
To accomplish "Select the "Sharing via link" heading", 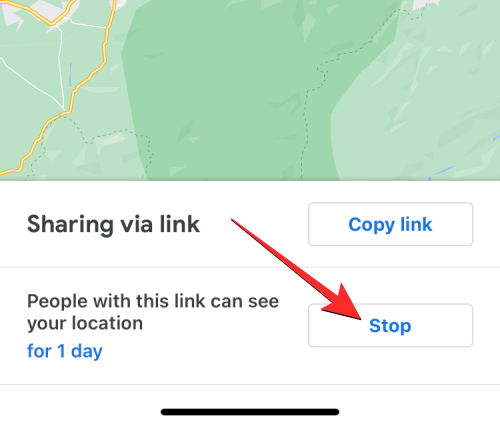I will click(x=113, y=224).
